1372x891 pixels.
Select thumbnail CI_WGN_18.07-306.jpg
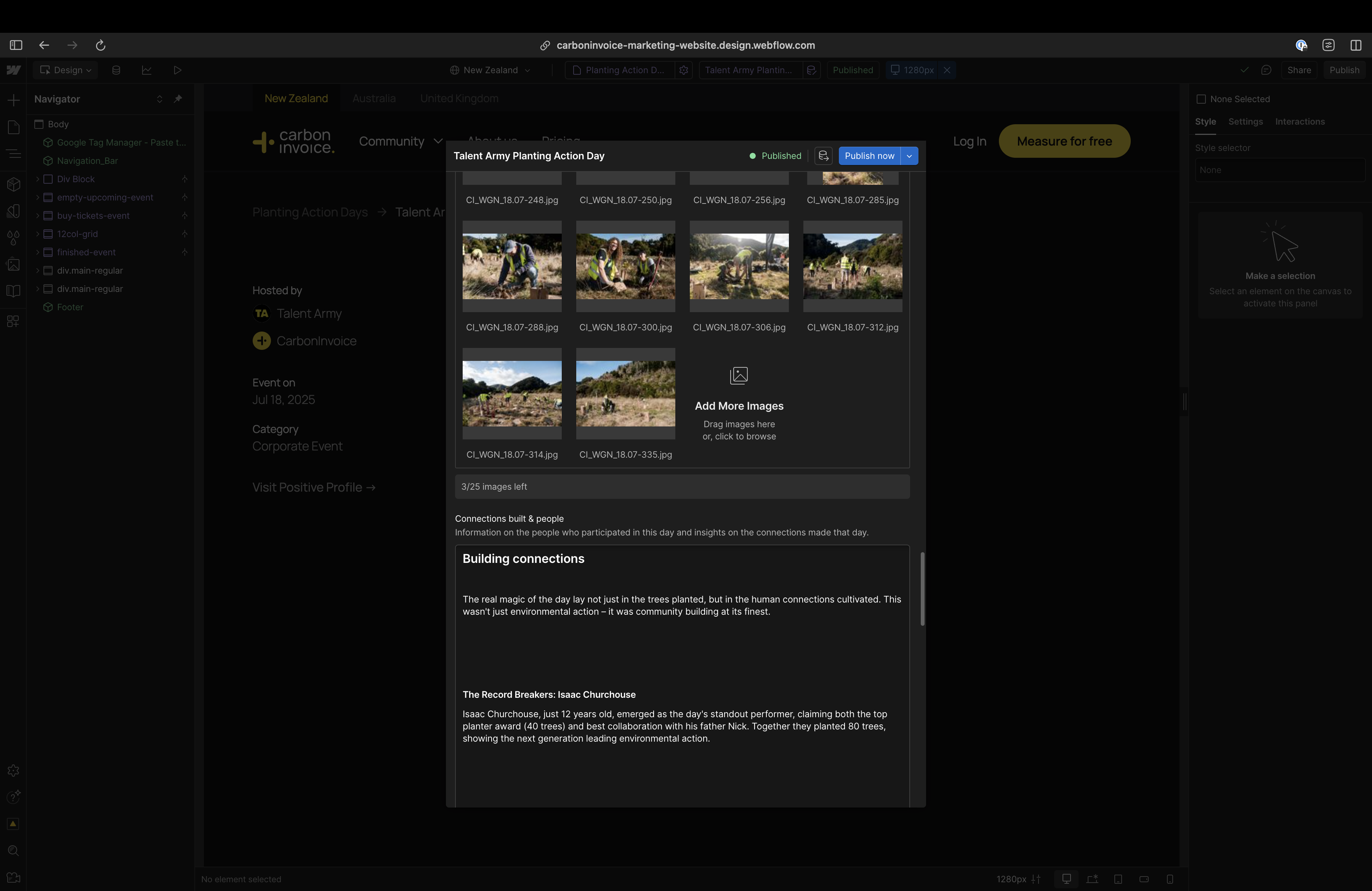(x=739, y=266)
